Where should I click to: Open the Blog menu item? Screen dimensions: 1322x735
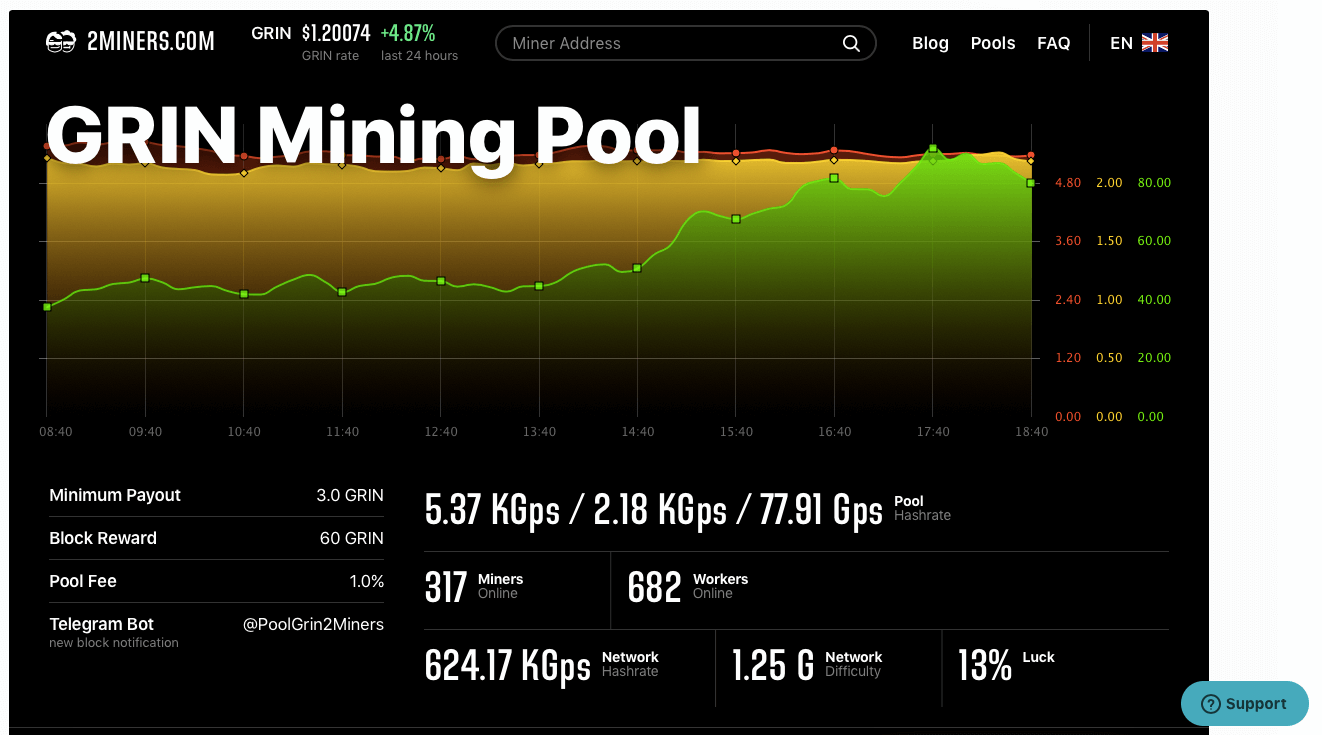point(930,43)
